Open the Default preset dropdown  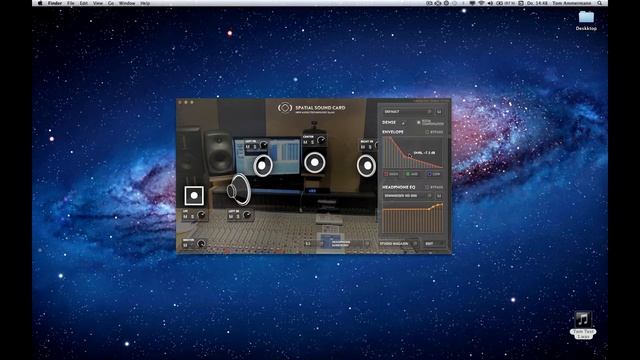407,111
